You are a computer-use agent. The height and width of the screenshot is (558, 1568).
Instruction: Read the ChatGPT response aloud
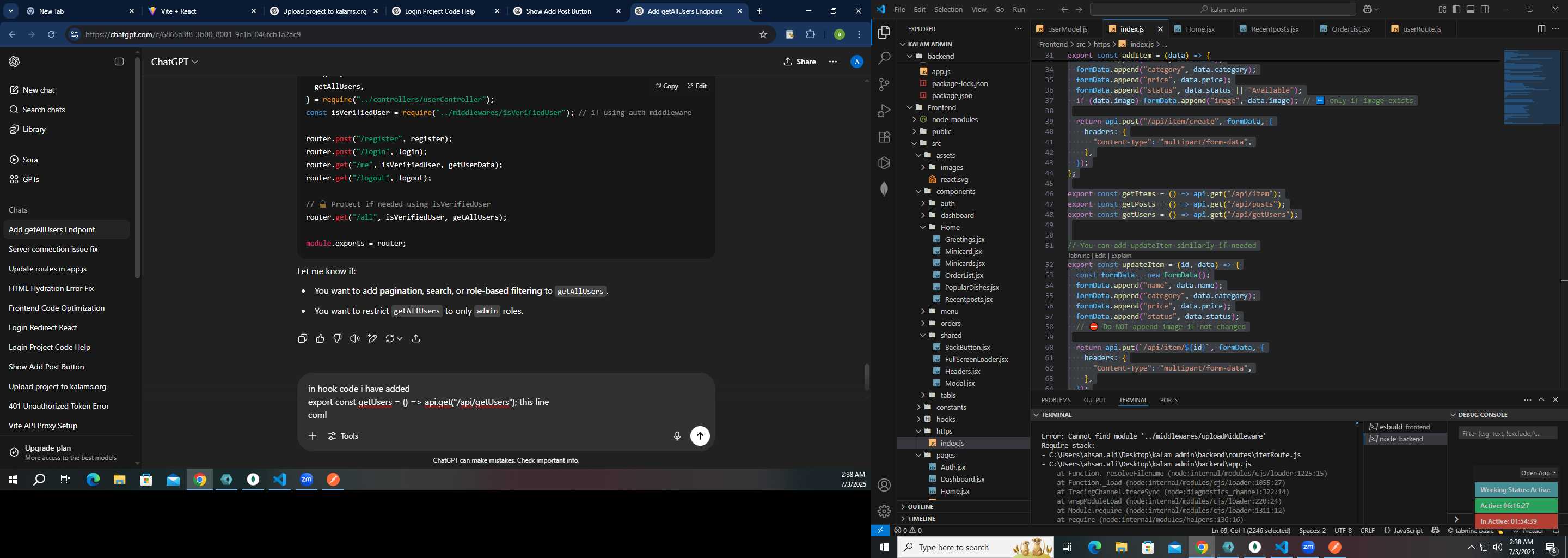point(355,339)
